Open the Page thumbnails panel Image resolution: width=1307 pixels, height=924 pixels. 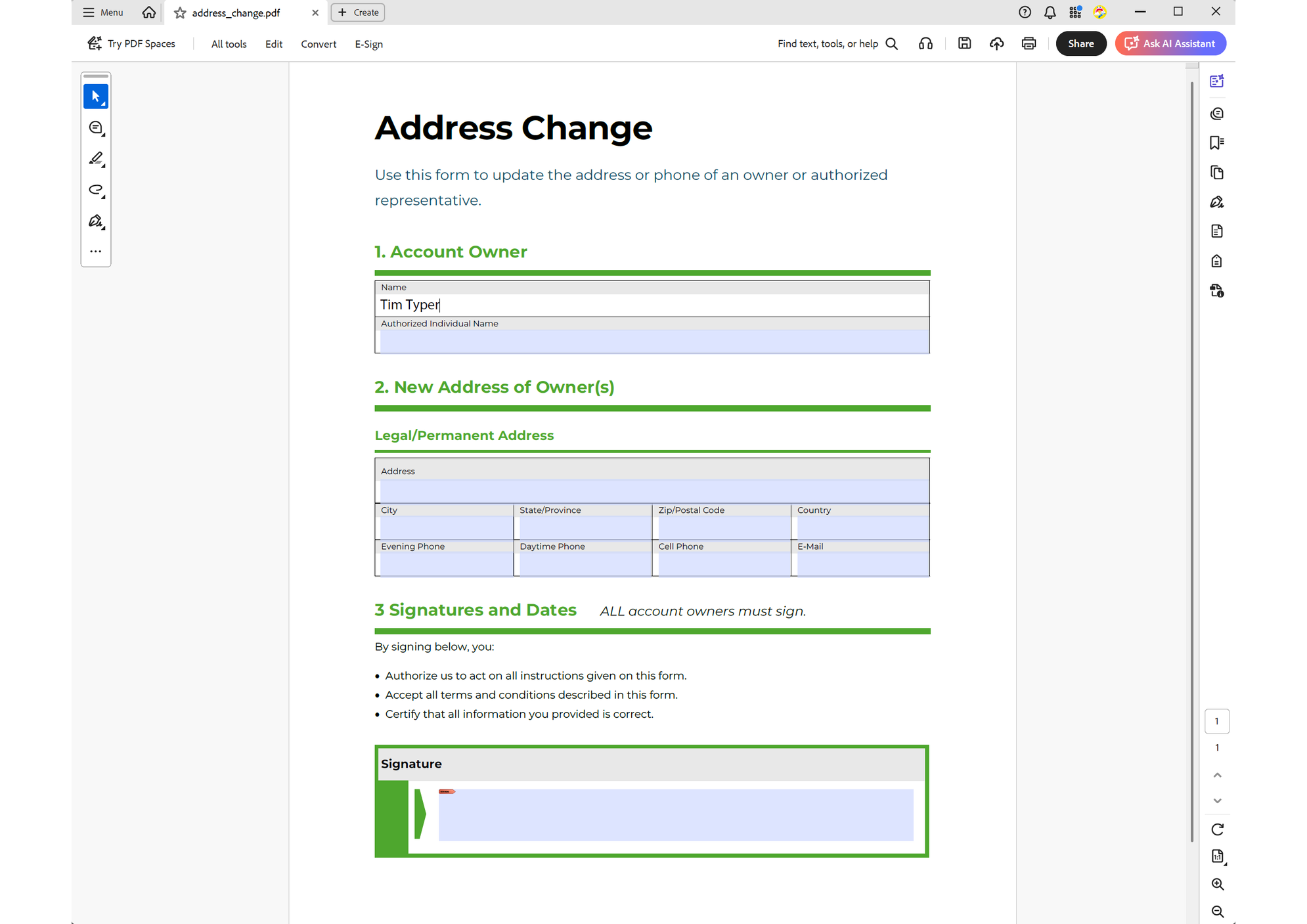[1217, 173]
